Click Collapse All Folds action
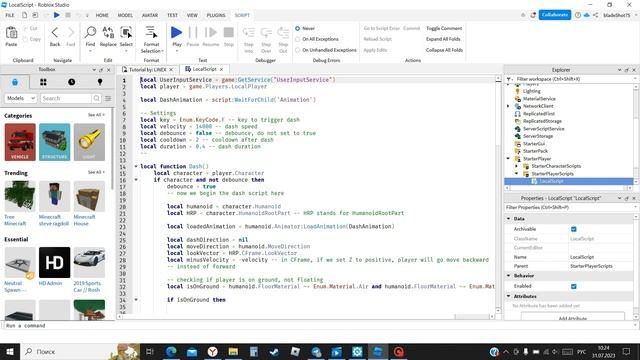 click(444, 50)
